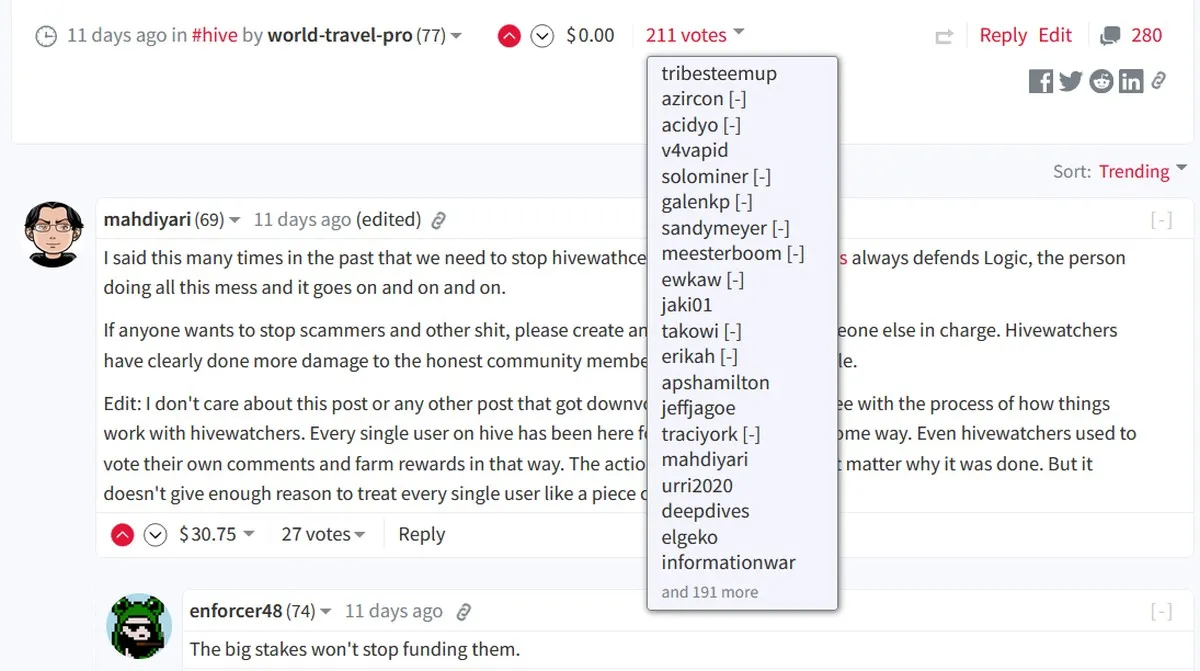The width and height of the screenshot is (1200, 671).
Task: Select erikah in voters list
Action: point(688,356)
